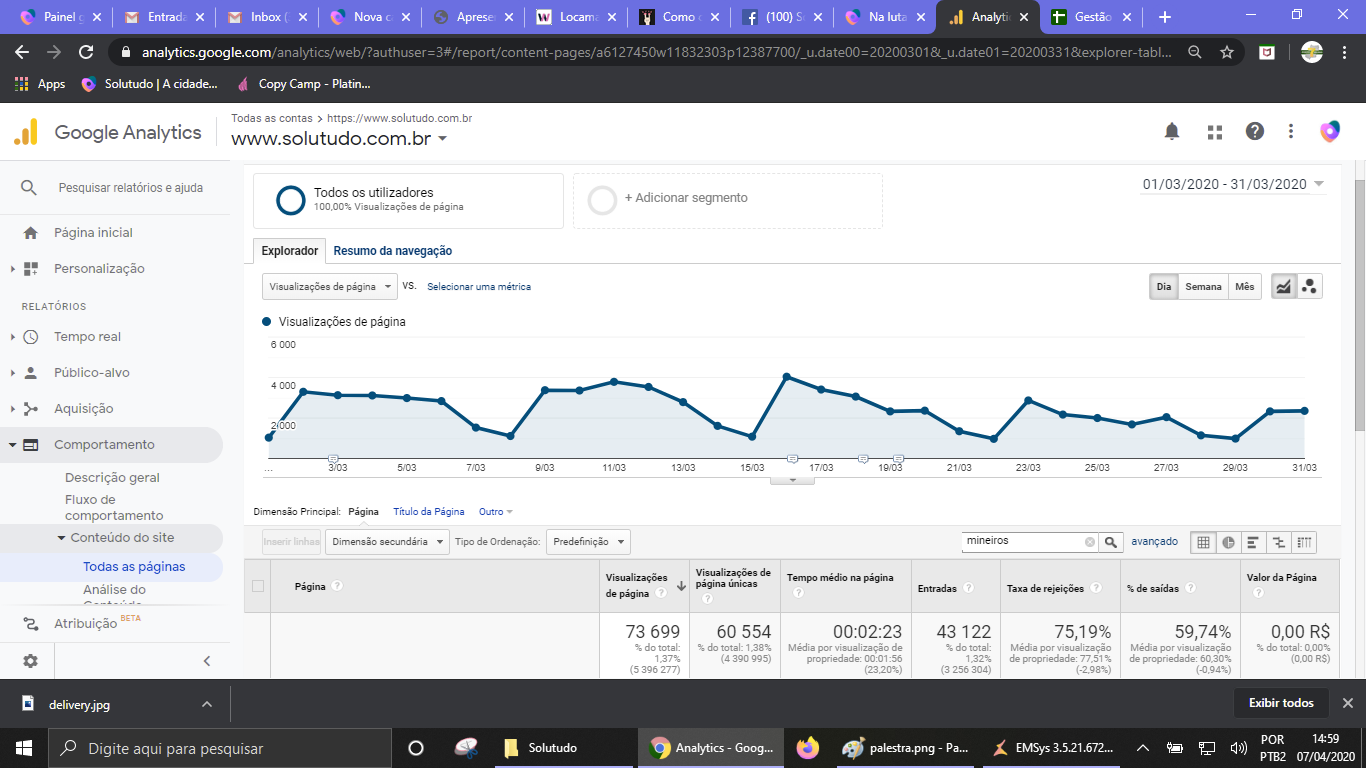Open the notifications bell icon
The height and width of the screenshot is (768, 1366).
(x=1171, y=132)
